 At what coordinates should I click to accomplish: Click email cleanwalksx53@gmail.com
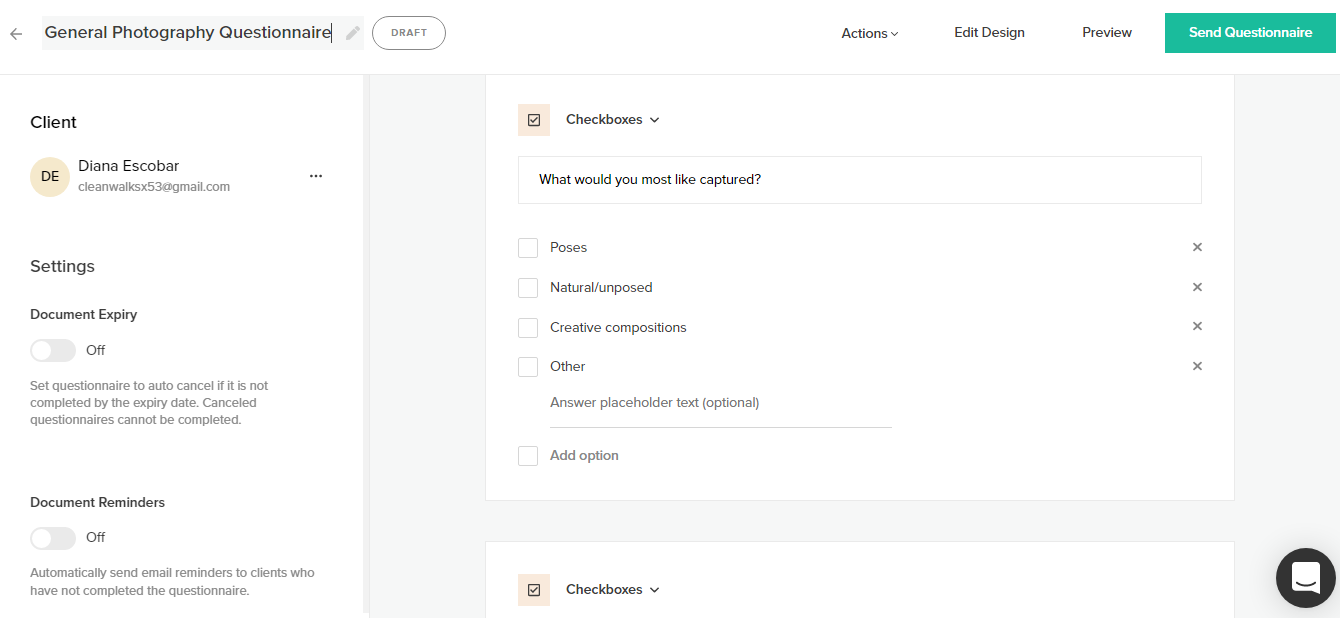click(x=154, y=187)
